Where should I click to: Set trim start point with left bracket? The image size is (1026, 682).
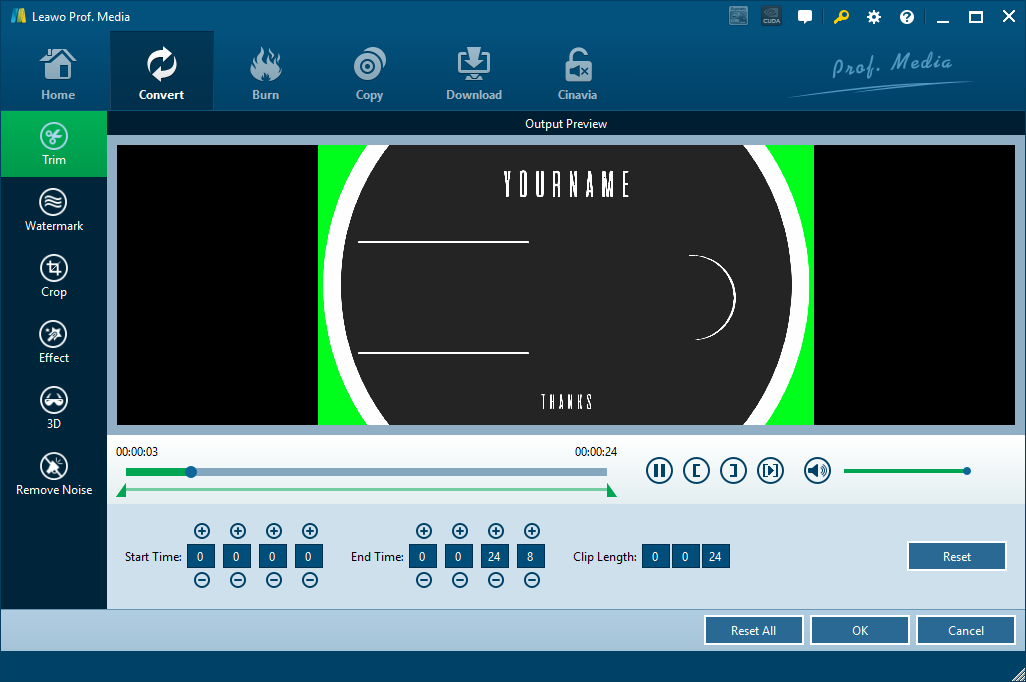(696, 471)
